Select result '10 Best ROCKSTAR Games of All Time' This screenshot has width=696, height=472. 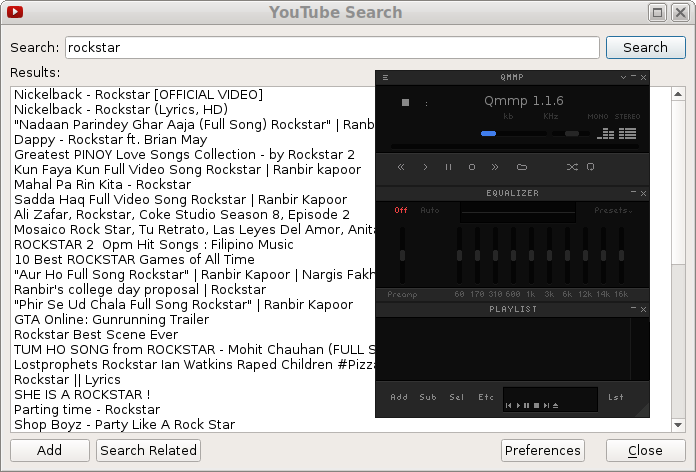point(134,259)
